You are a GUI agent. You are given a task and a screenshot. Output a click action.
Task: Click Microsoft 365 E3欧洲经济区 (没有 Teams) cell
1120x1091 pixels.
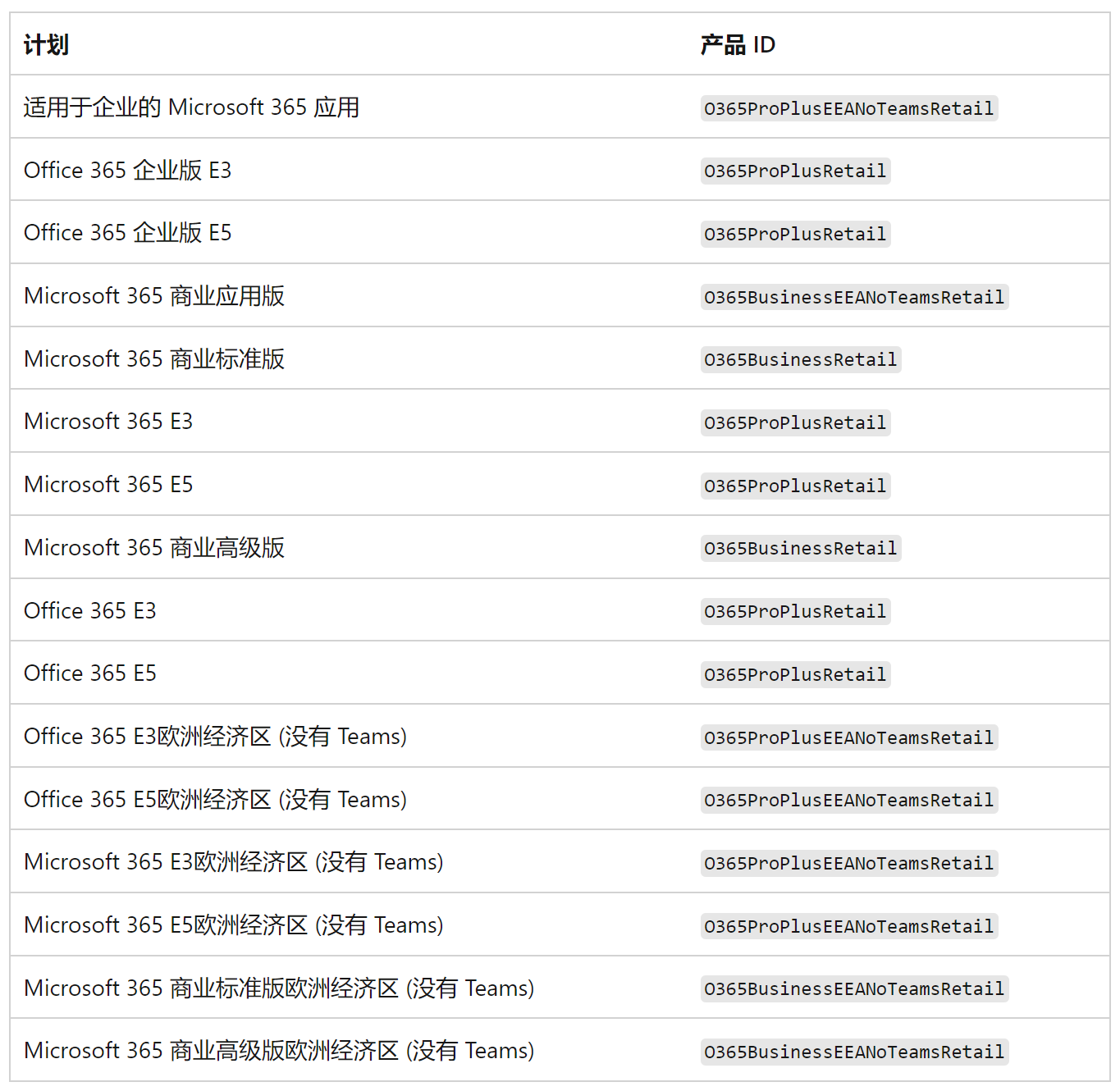[x=234, y=862]
